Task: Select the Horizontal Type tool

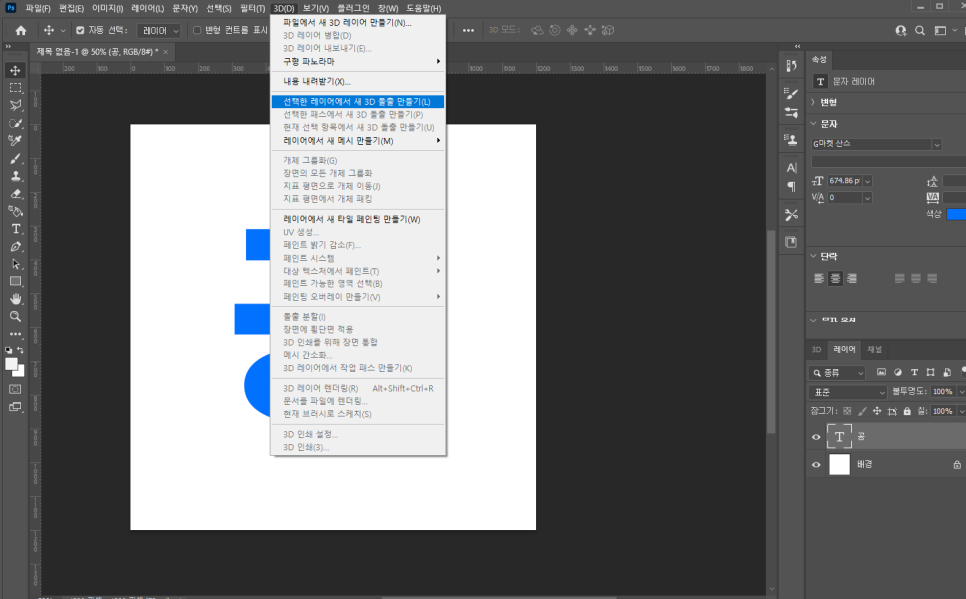Action: [15, 229]
